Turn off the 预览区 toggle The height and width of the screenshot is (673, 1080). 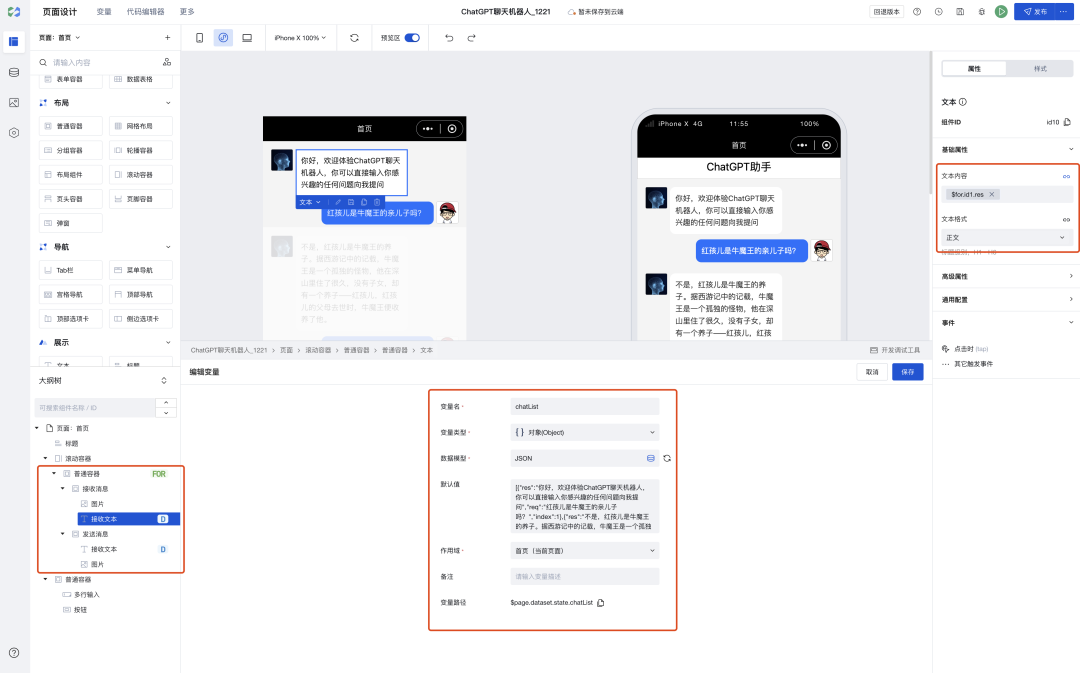[413, 37]
